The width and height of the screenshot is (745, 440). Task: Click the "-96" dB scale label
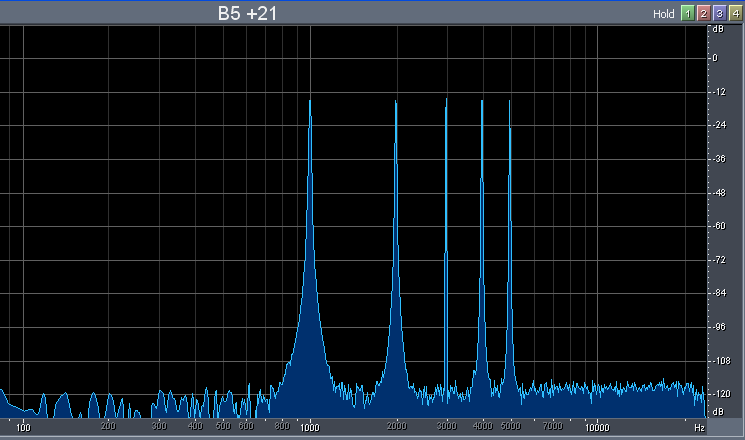[719, 327]
